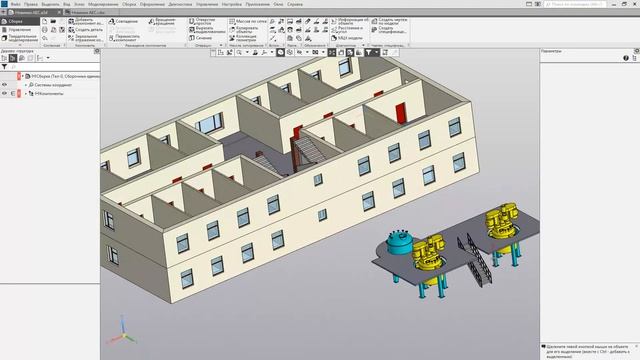640x360 pixels.
Task: Open the Вид menu
Action: tap(67, 4)
